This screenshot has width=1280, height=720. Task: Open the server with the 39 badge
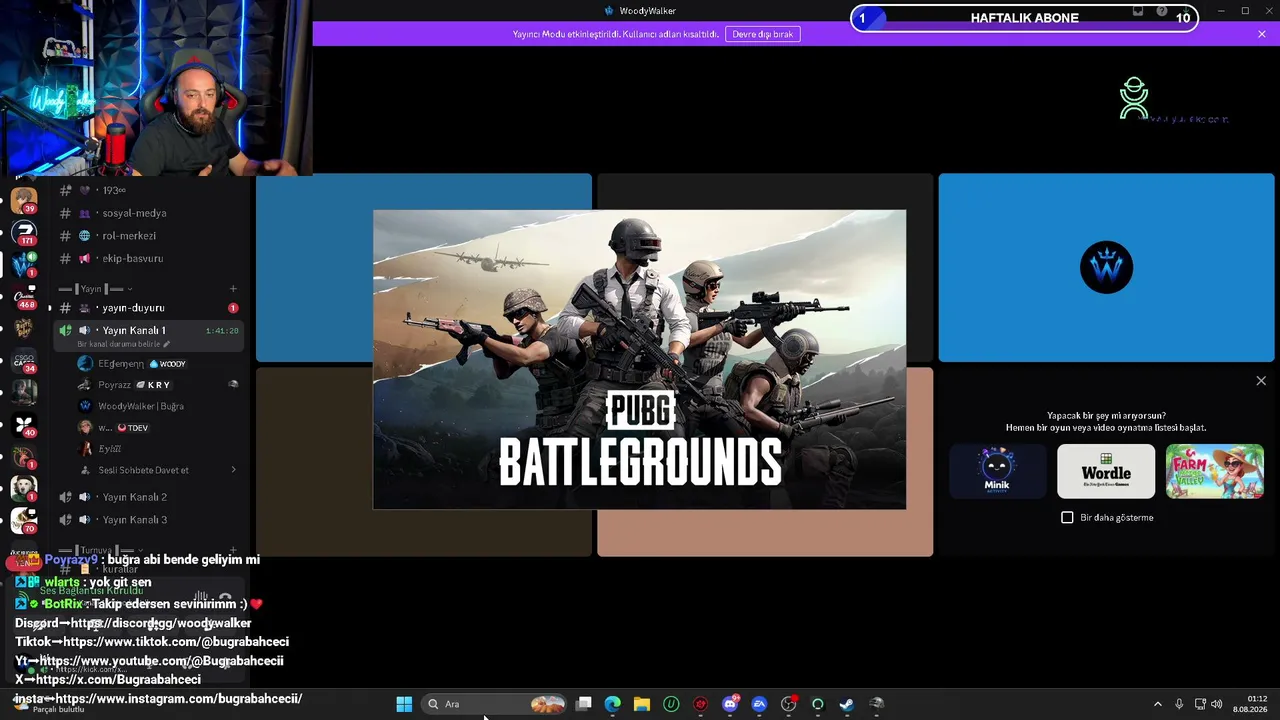click(x=24, y=200)
